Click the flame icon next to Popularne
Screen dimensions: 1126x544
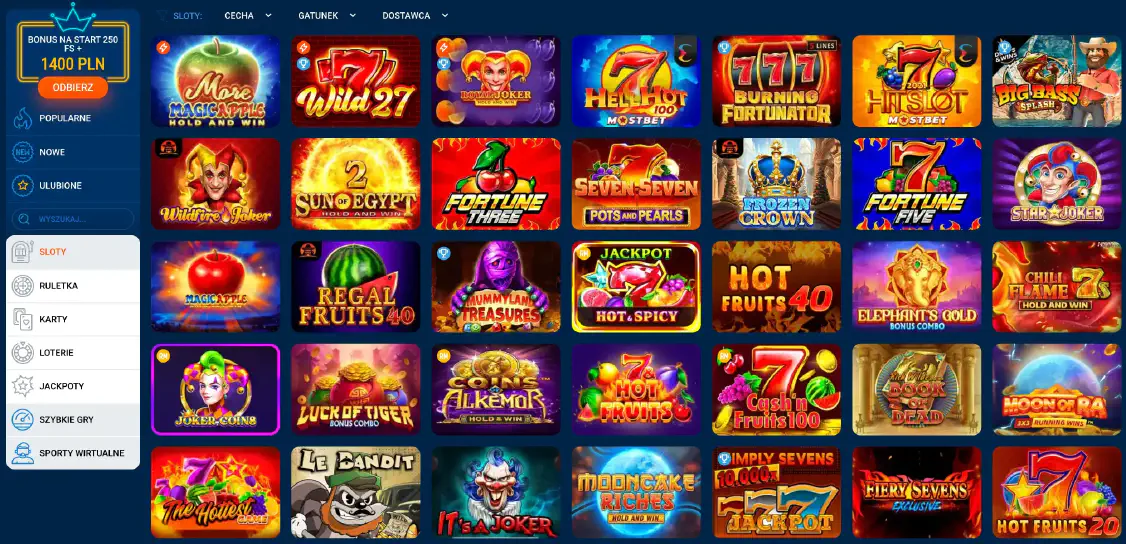pyautogui.click(x=23, y=118)
